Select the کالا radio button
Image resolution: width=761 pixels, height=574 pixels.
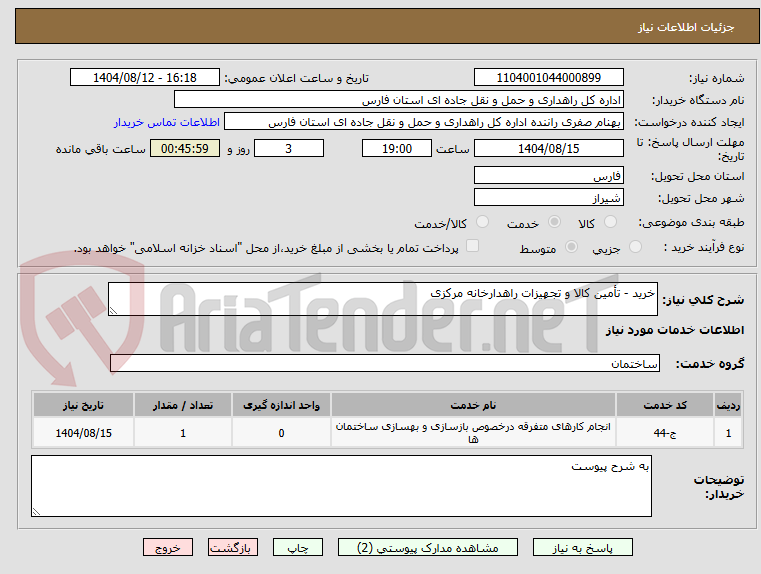[x=610, y=222]
